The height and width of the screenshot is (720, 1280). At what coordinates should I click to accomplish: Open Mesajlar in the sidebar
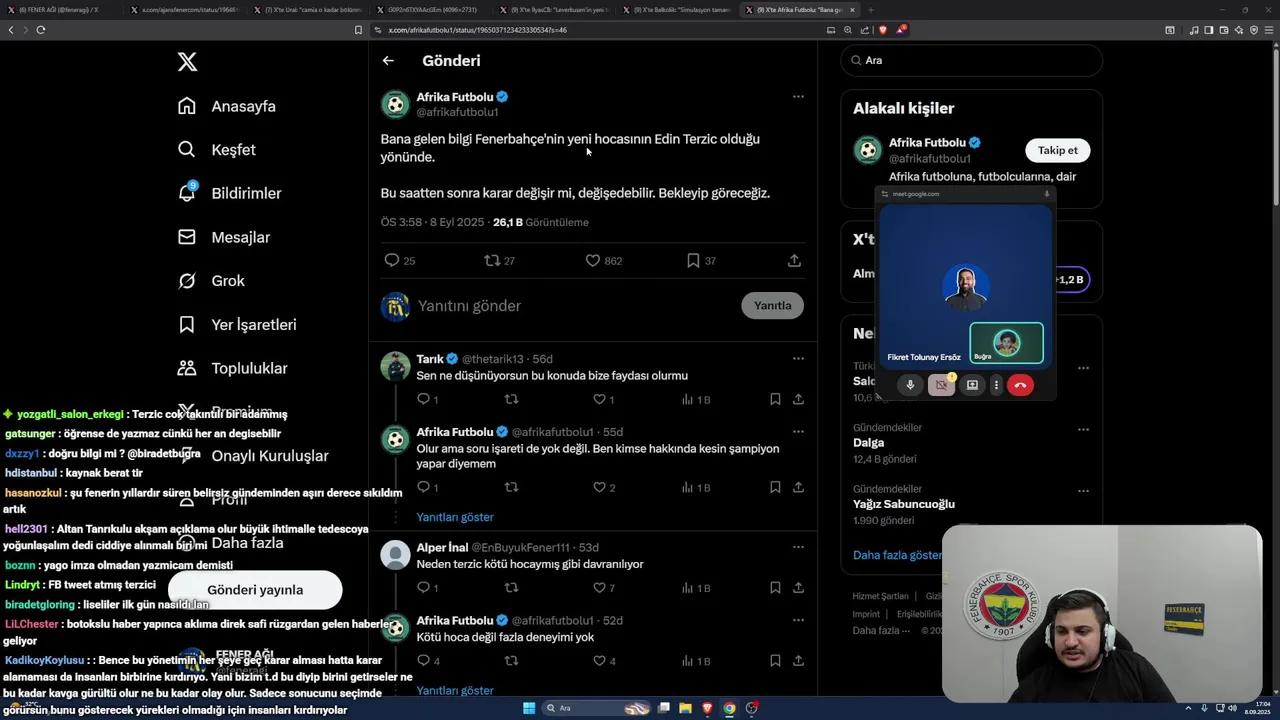(x=224, y=237)
